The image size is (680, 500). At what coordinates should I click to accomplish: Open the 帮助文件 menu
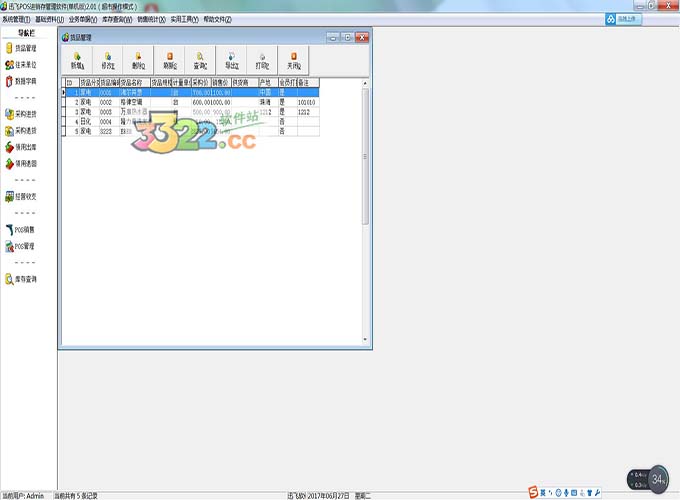[216, 19]
